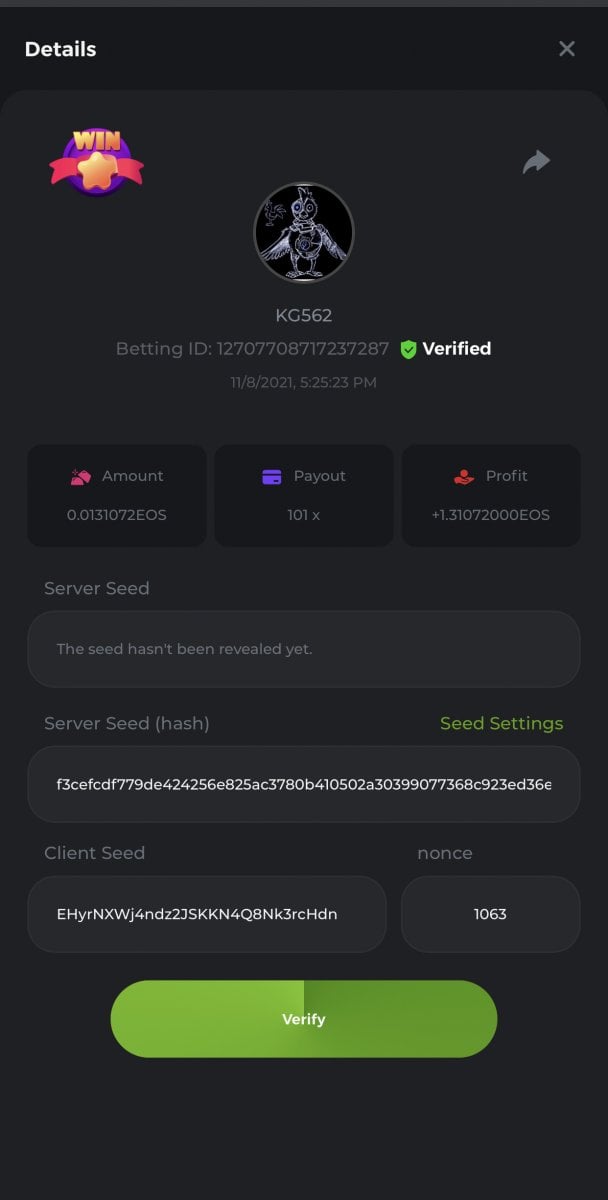Click the Payout 101 x card
Image resolution: width=608 pixels, height=1200 pixels.
(304, 496)
